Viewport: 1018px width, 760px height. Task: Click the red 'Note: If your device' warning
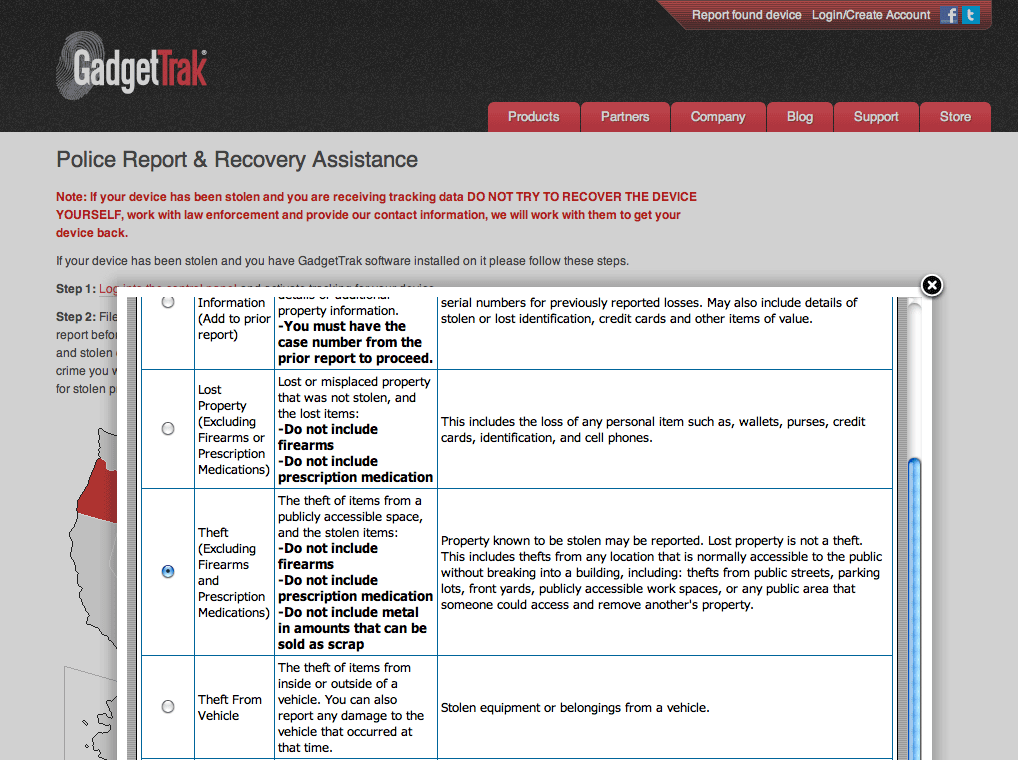[377, 214]
